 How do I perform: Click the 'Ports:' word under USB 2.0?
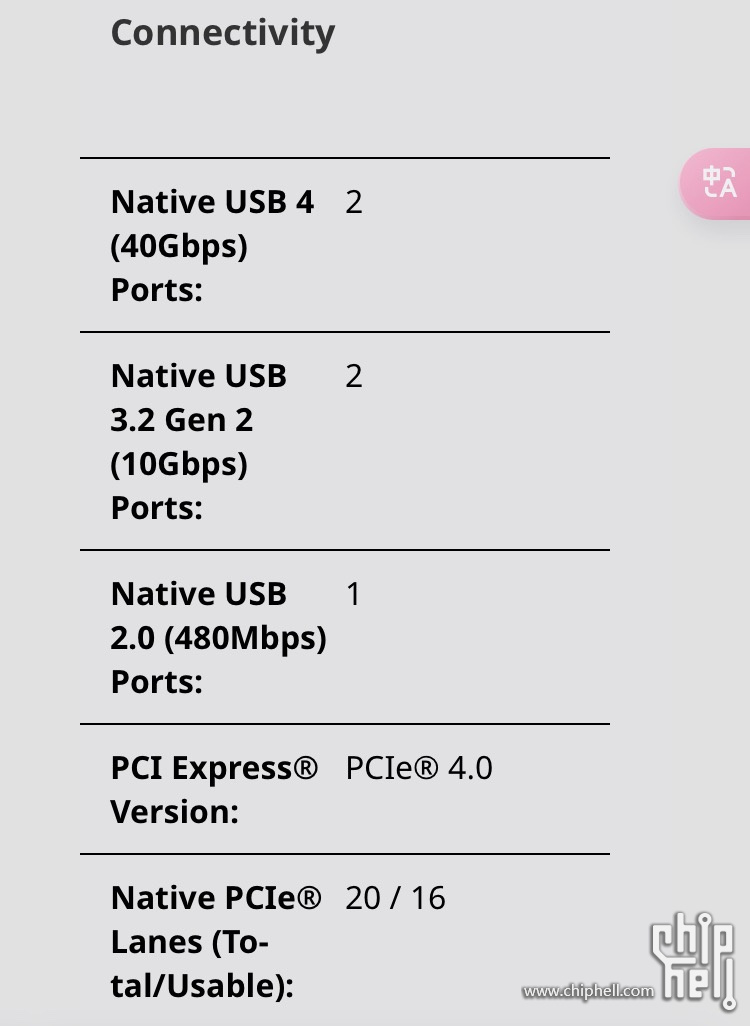pyautogui.click(x=157, y=682)
